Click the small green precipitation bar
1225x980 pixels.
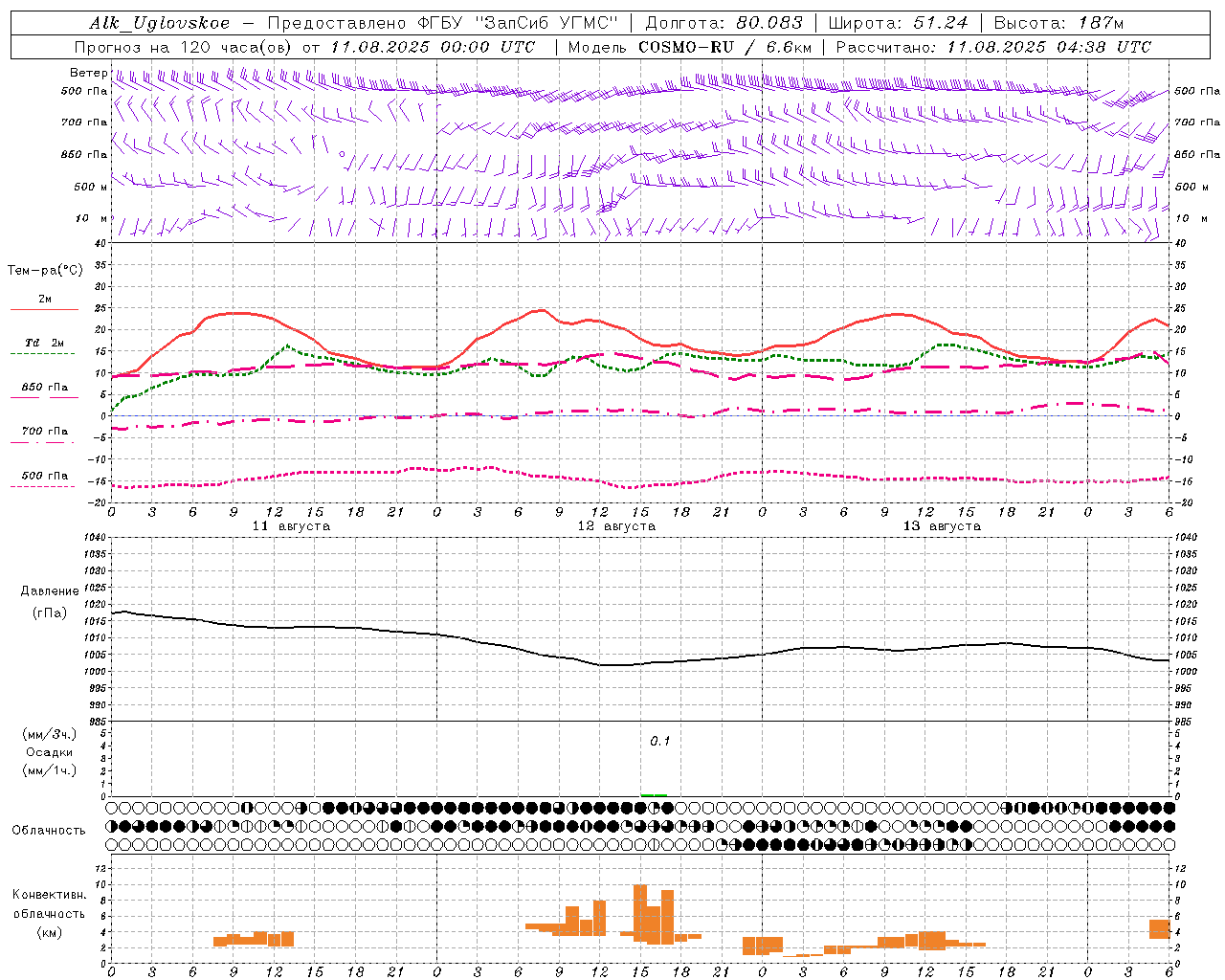point(654,795)
